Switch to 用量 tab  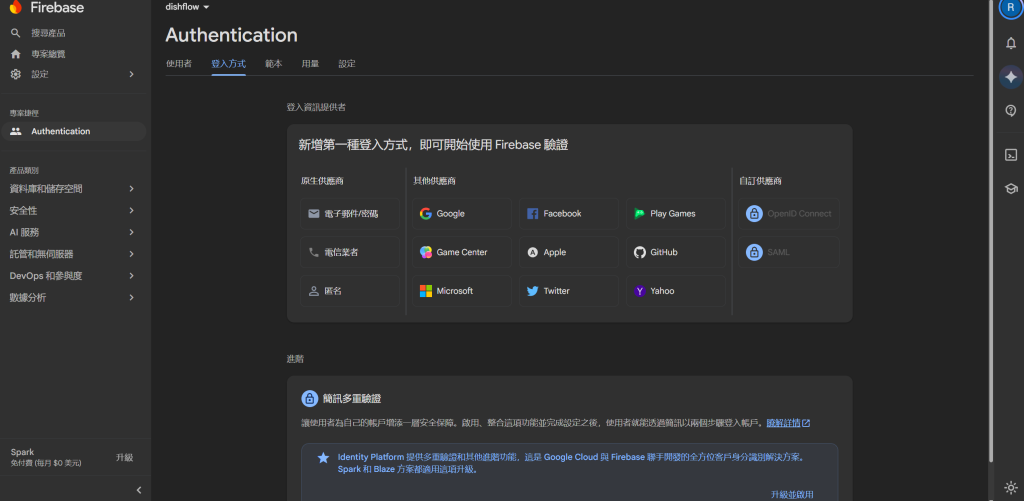310,64
